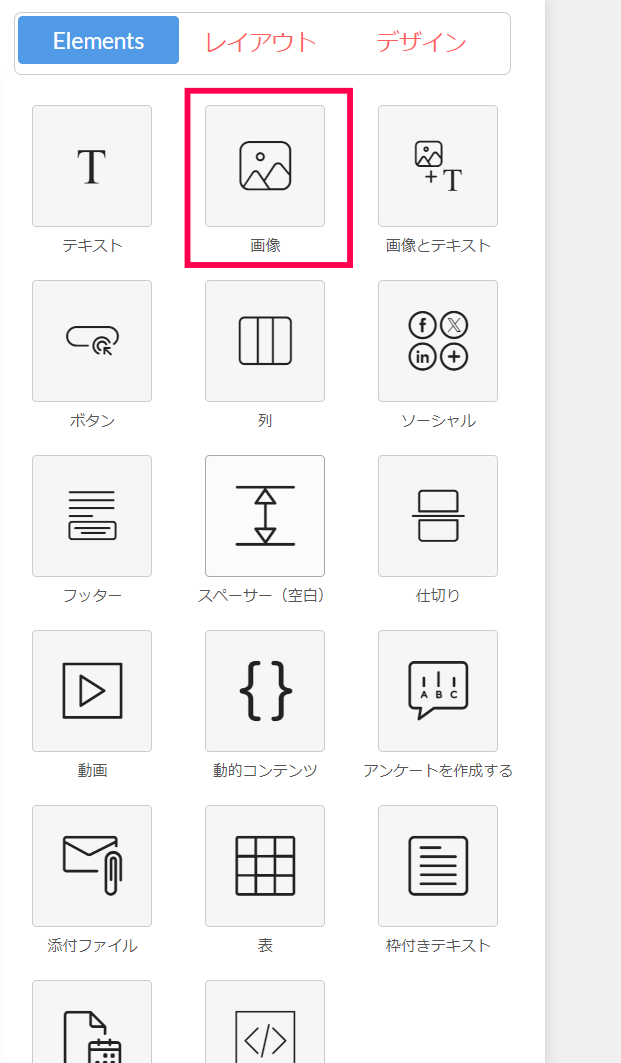Select the 添付ファイル envelope element
Screen dimensions: 621x1063
[92, 866]
